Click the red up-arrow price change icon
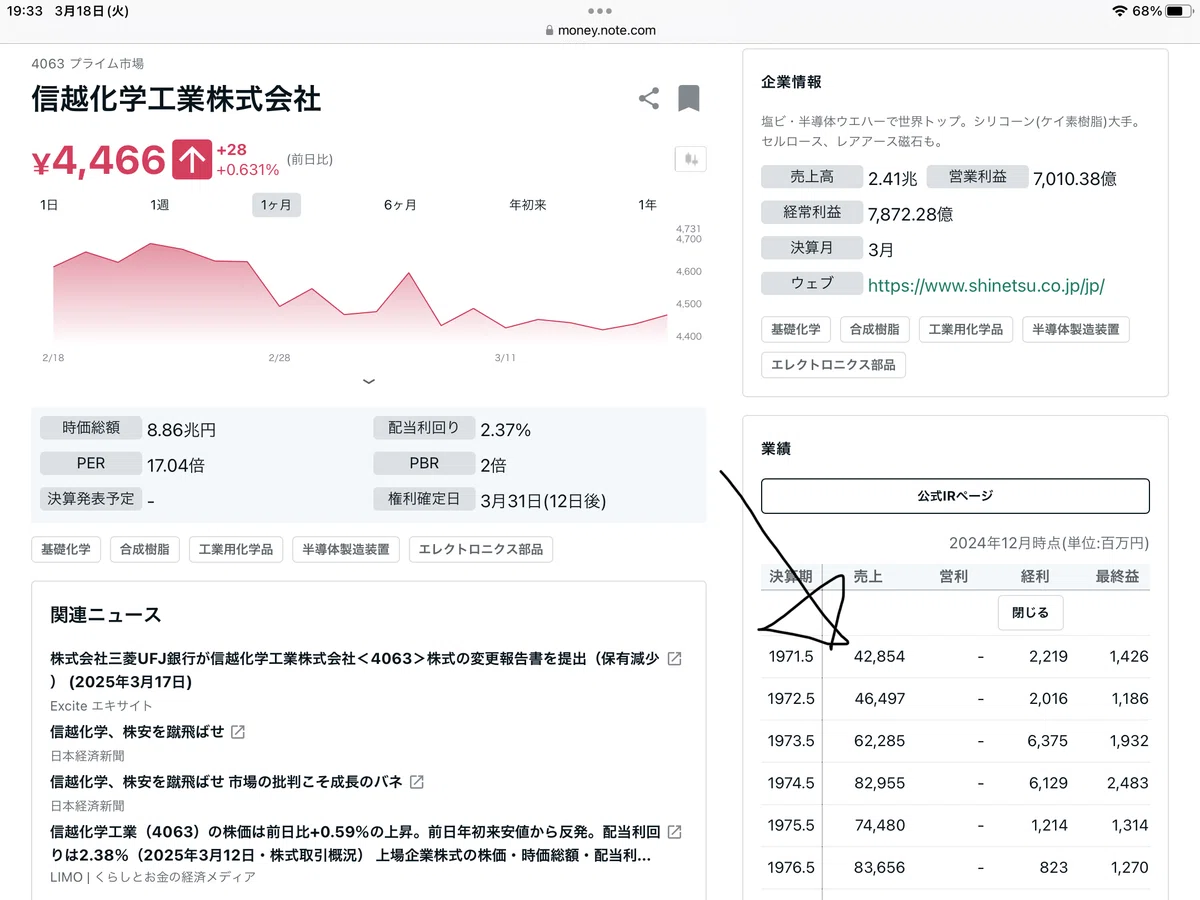Viewport: 1200px width, 900px height. (x=191, y=160)
